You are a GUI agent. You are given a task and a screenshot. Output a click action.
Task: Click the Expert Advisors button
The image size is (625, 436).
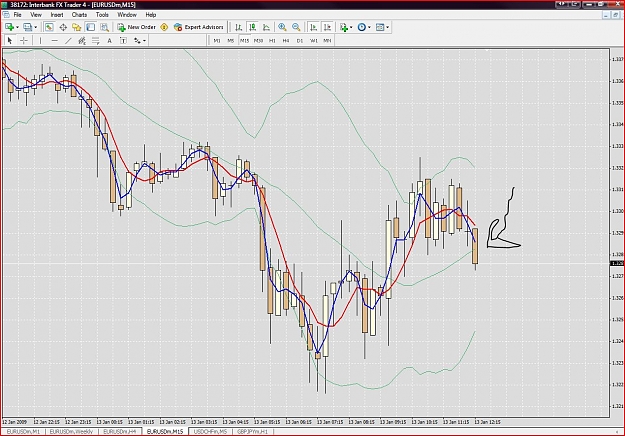(199, 27)
